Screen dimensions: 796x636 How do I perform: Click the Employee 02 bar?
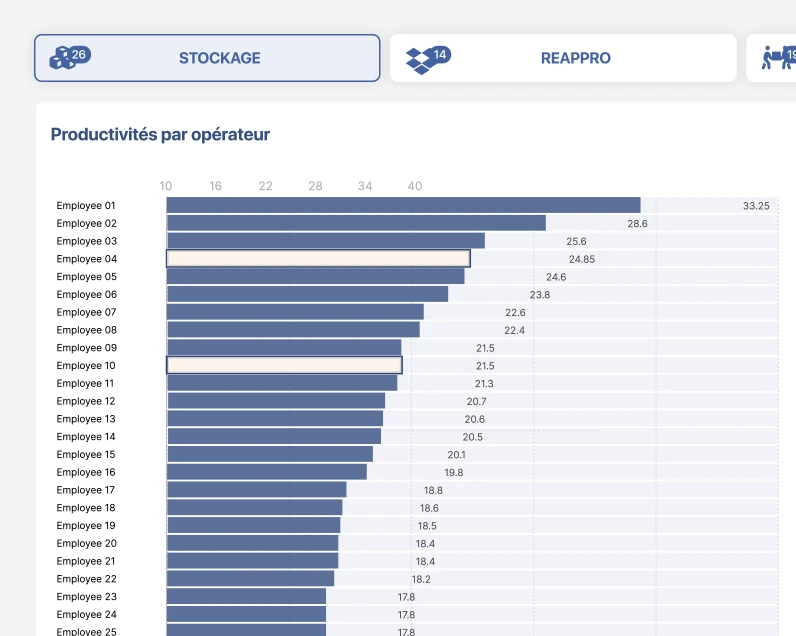(x=356, y=223)
